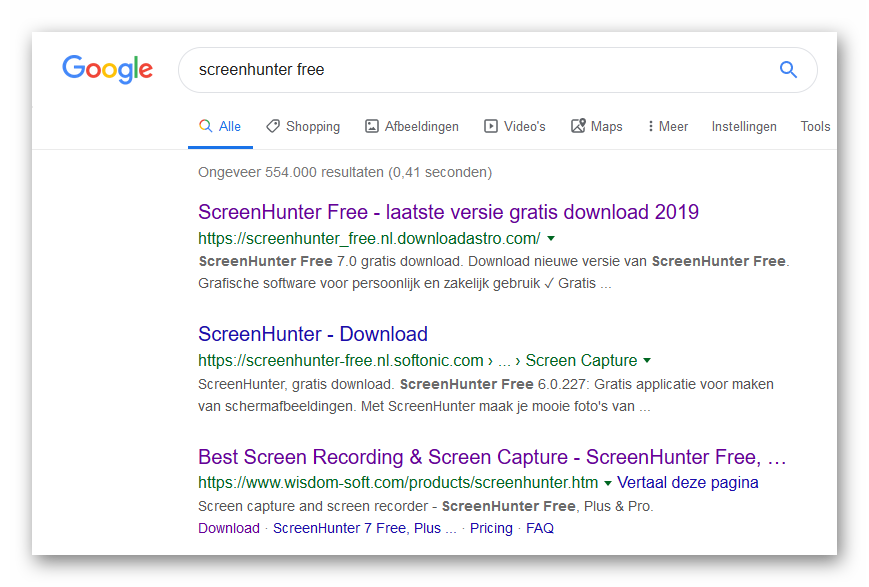Switch to the Maps tab
869x587 pixels.
click(x=596, y=127)
